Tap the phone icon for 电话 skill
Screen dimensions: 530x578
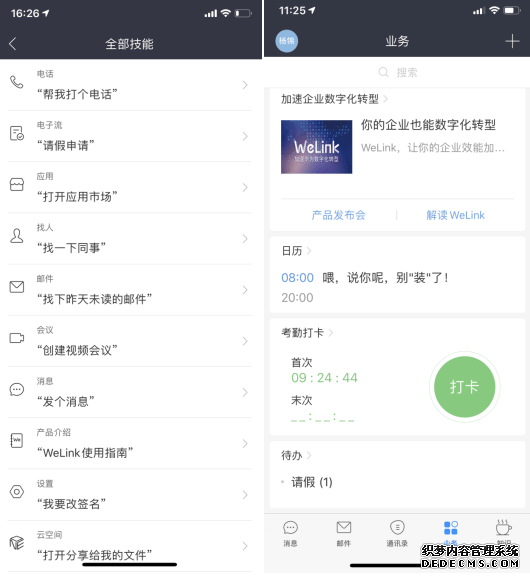pyautogui.click(x=17, y=82)
